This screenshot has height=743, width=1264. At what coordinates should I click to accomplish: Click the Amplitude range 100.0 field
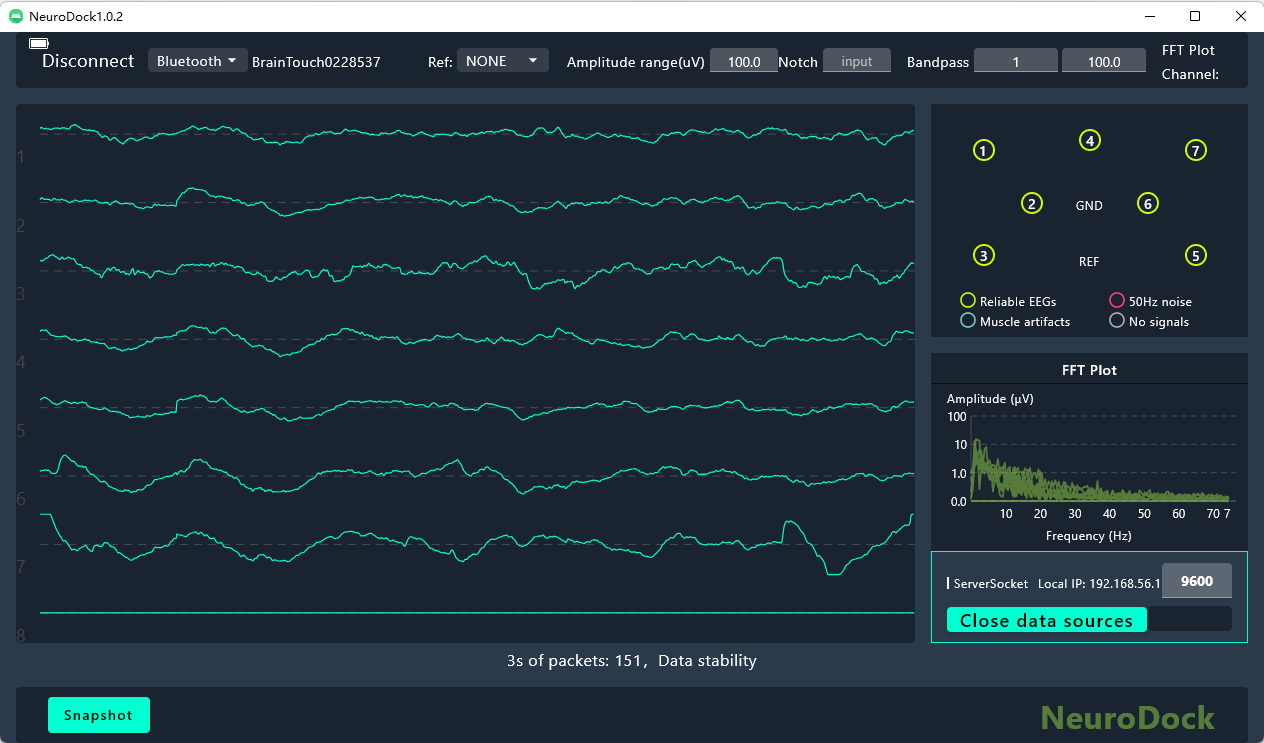[x=744, y=61]
